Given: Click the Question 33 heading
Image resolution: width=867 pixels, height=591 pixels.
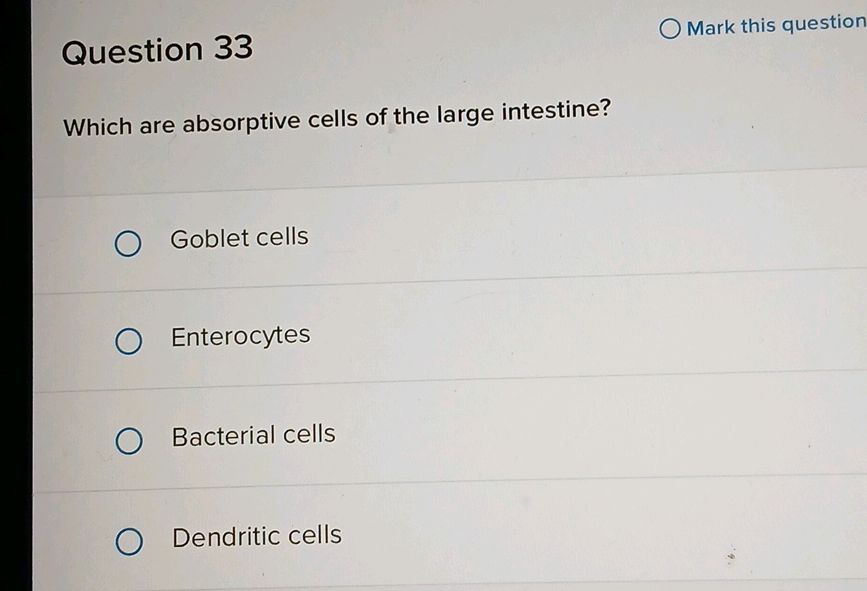Looking at the screenshot, I should [x=157, y=49].
